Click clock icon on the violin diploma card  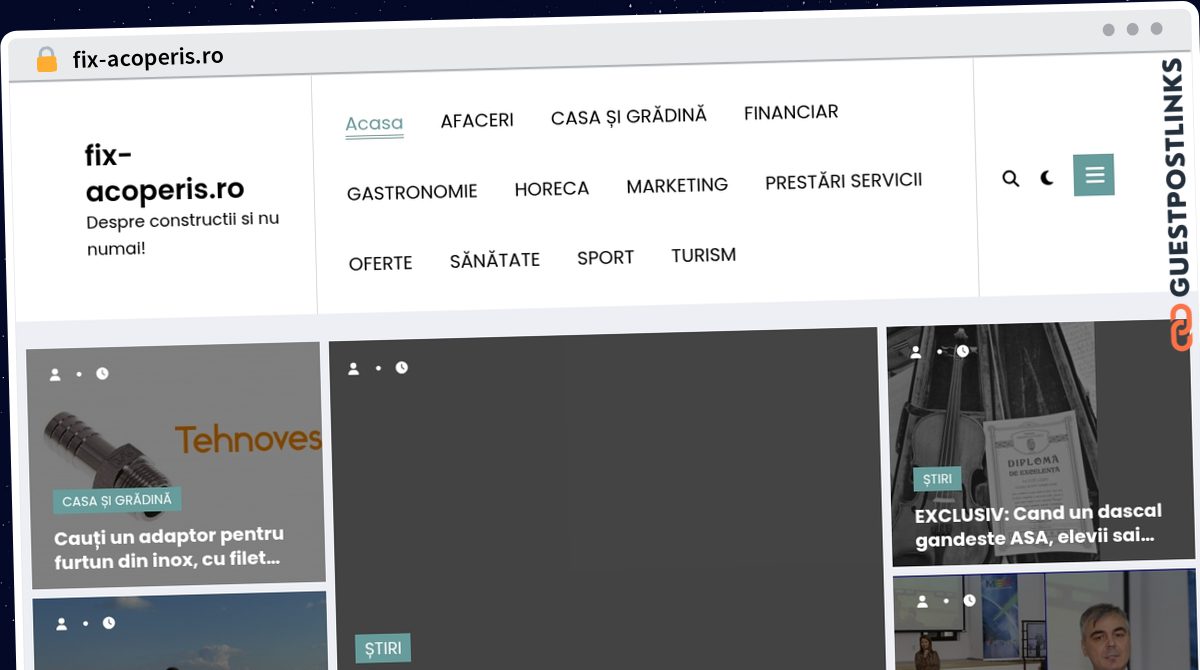962,351
